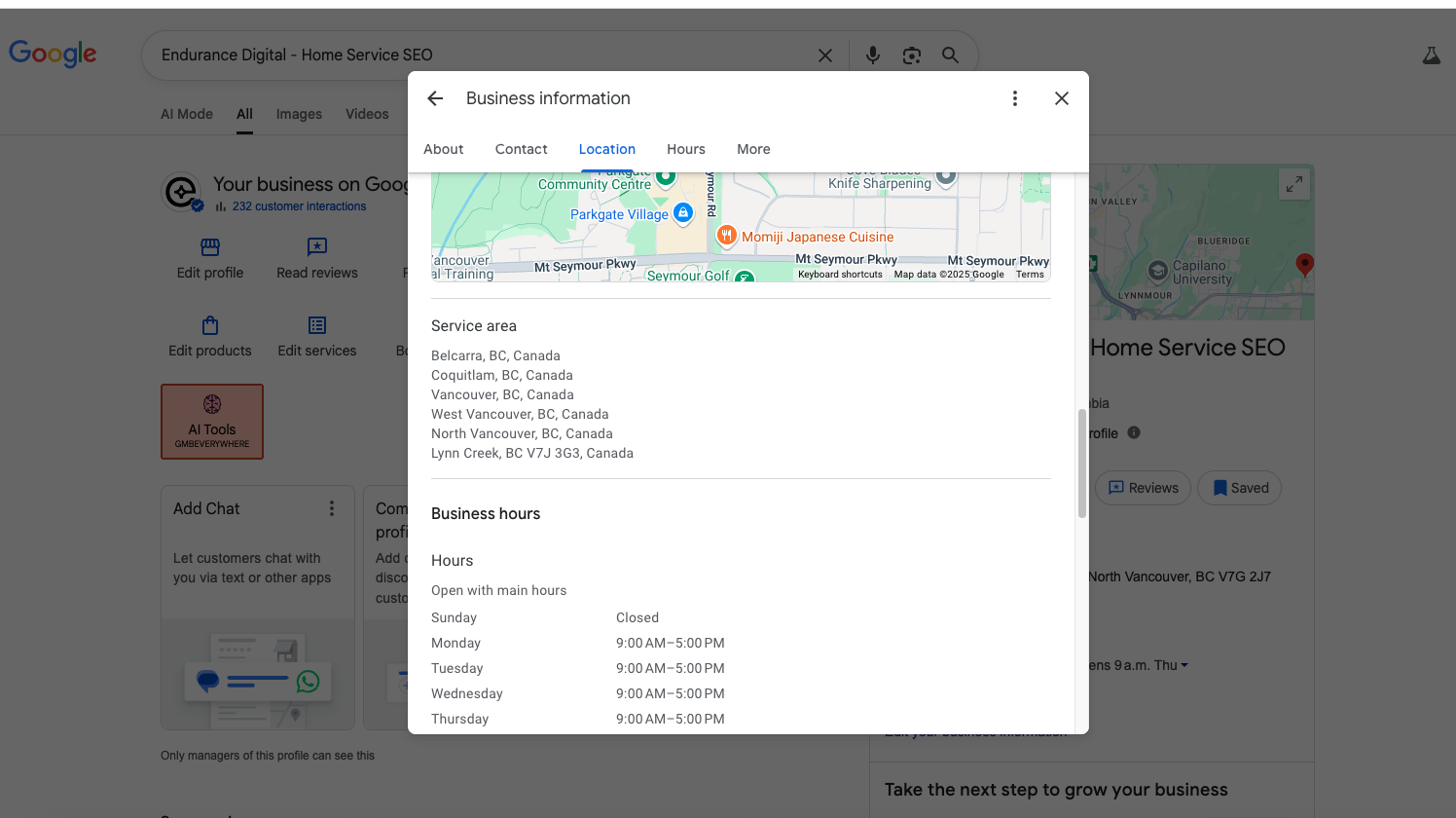Click the Read reviews star icon
Viewport: 1456px width, 818px height.
click(317, 246)
